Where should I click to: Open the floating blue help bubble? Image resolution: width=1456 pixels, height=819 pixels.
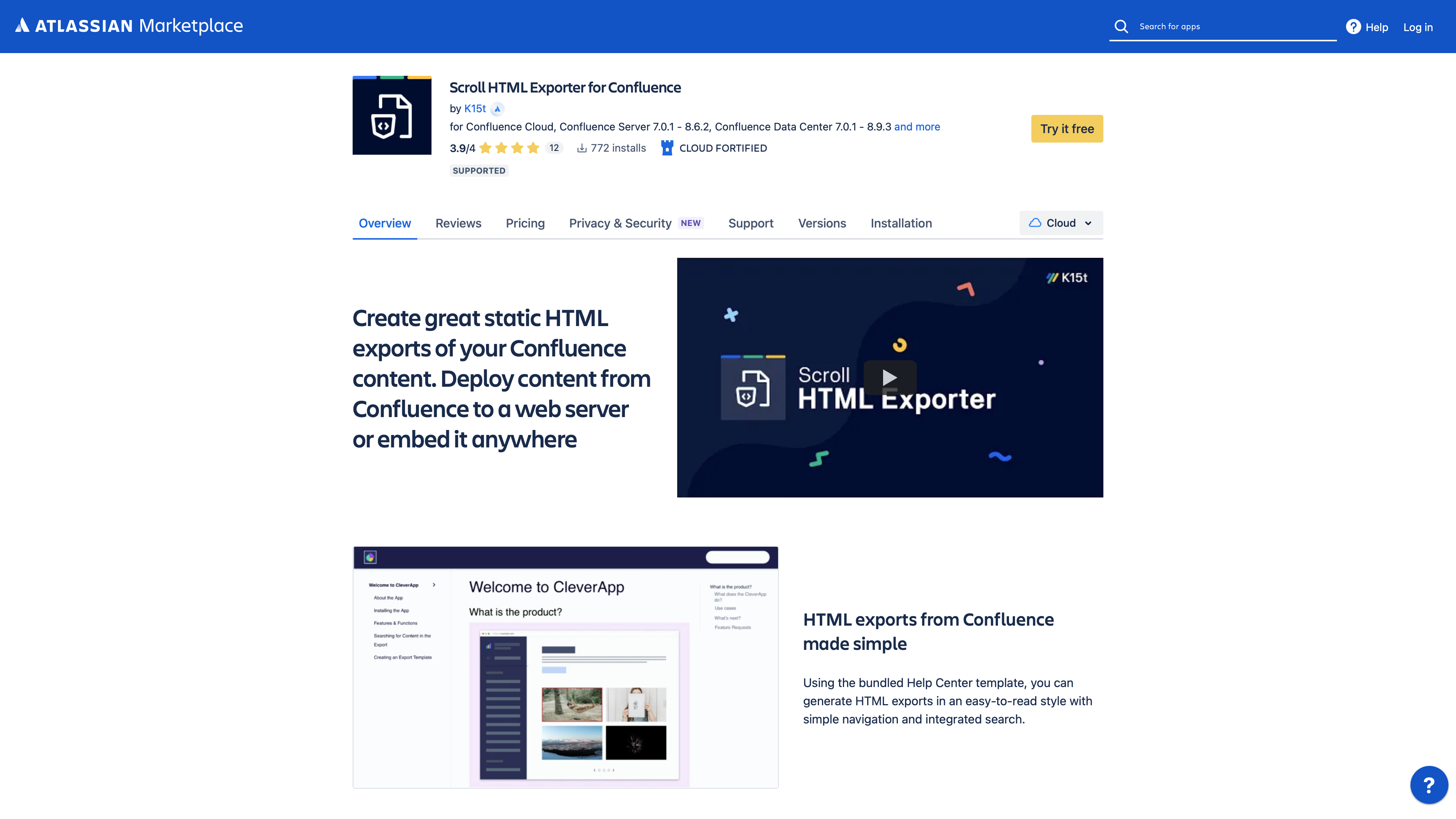[1429, 784]
